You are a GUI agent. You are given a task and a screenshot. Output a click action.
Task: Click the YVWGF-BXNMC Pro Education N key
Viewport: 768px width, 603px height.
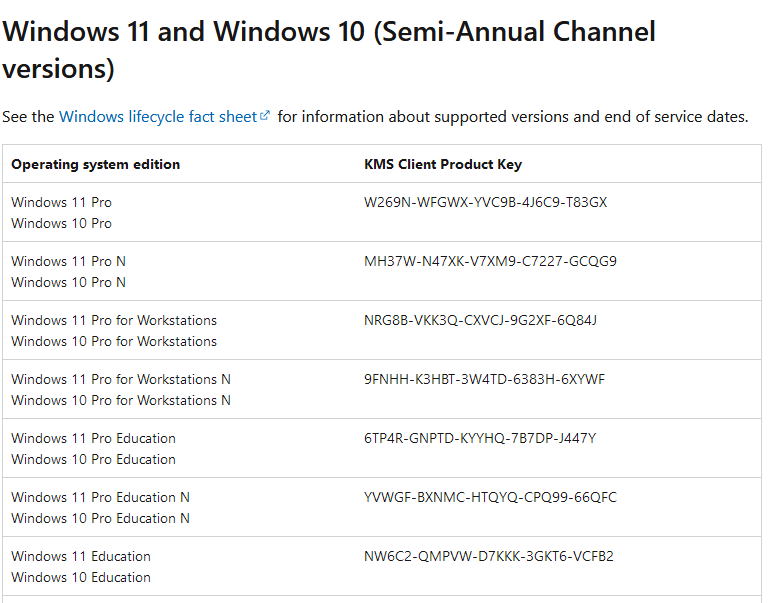coord(490,497)
